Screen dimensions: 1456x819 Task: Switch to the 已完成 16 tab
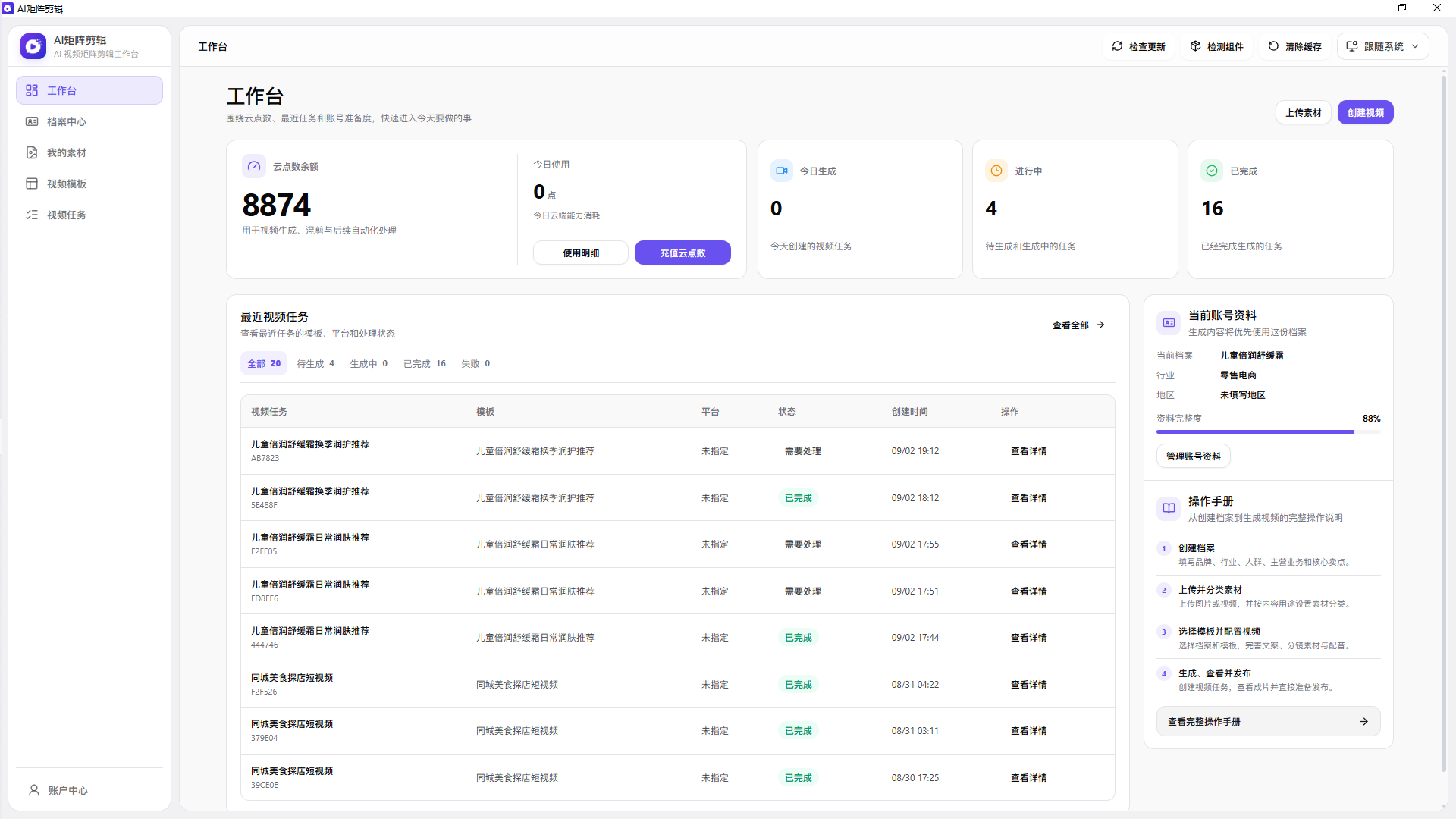[x=425, y=364]
